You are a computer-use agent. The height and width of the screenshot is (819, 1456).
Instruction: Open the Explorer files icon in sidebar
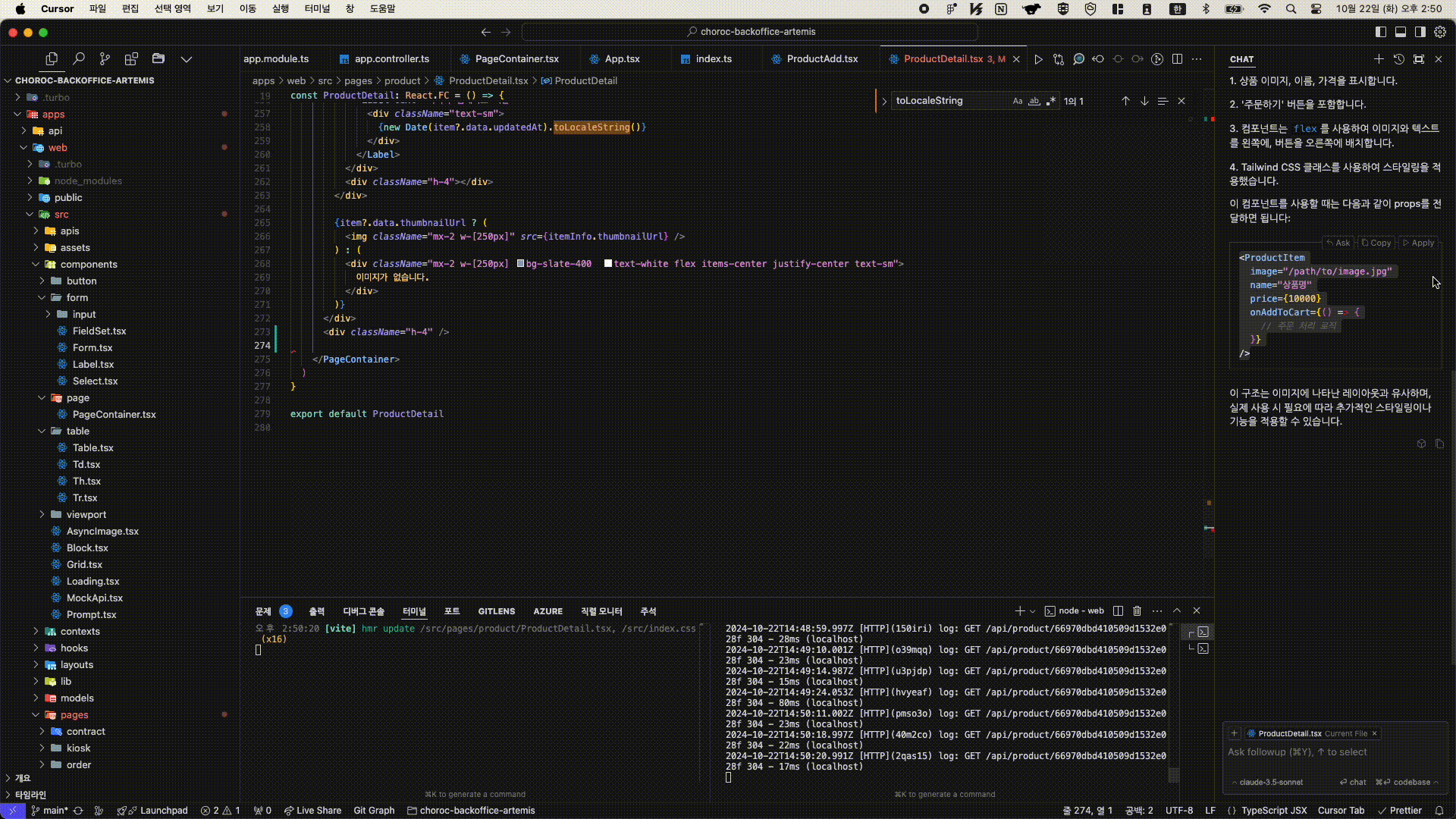point(52,58)
